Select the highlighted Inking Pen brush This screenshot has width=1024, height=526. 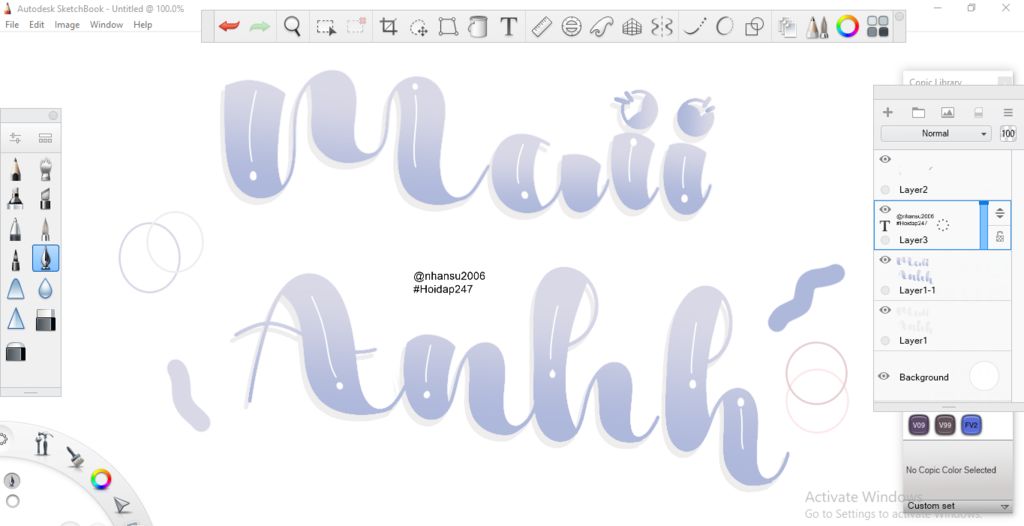(45, 258)
